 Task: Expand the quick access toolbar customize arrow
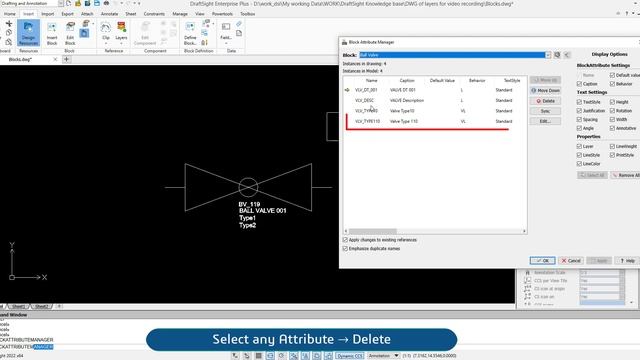139,3
